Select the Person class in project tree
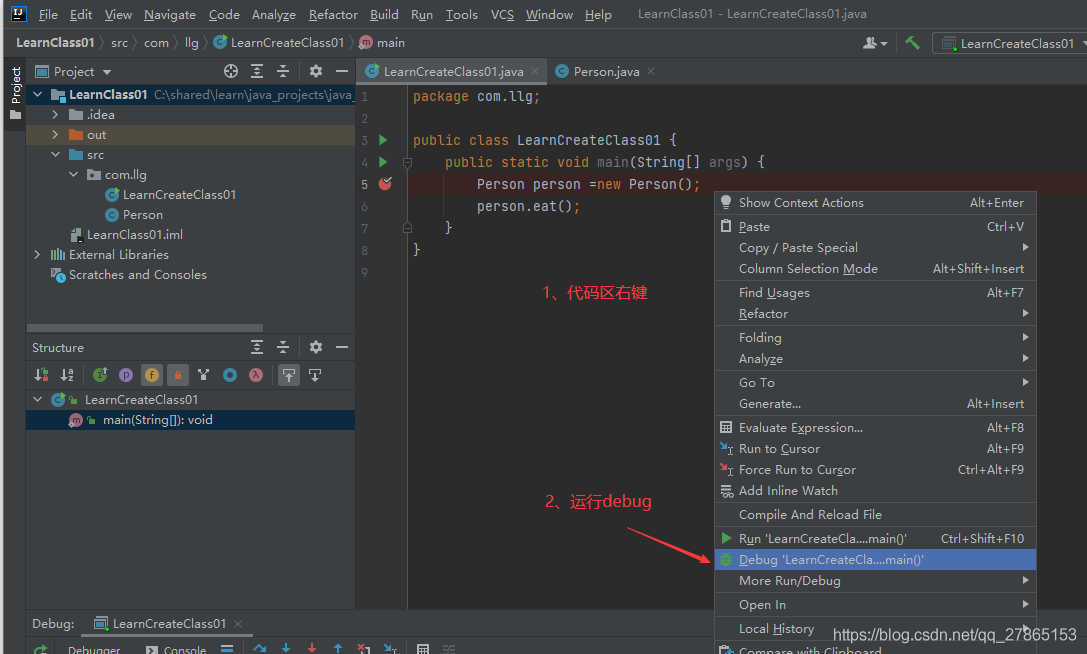Viewport: 1087px width, 654px height. pos(142,215)
